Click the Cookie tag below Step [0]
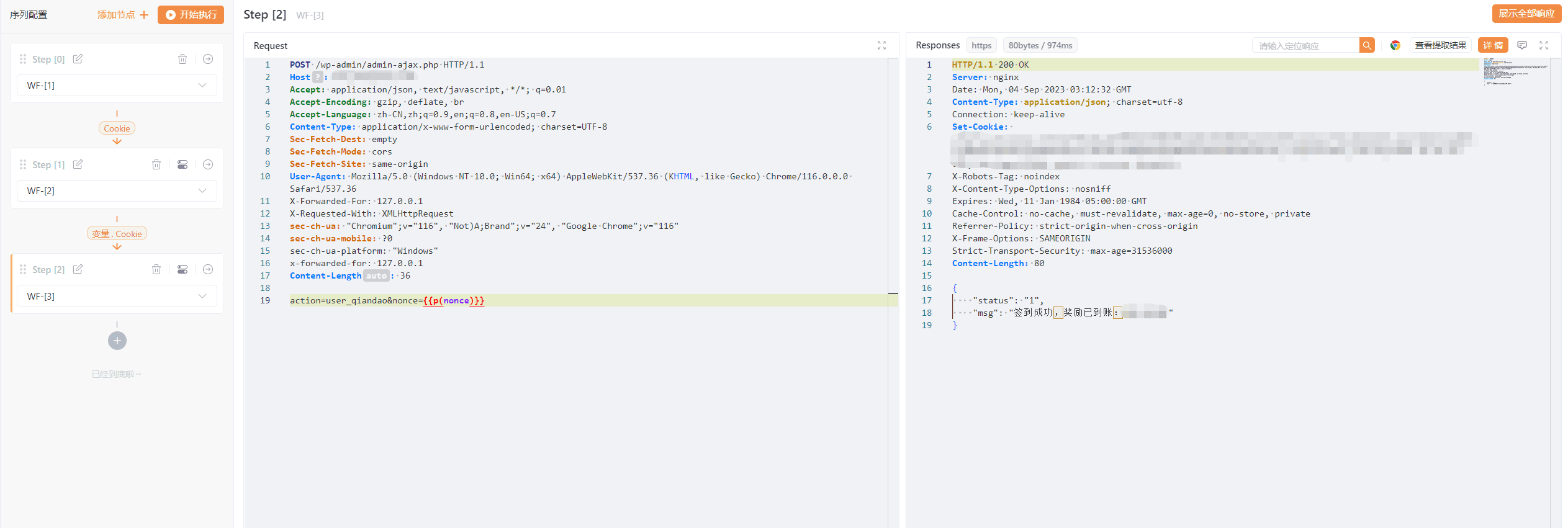Image resolution: width=1568 pixels, height=528 pixels. coord(117,128)
